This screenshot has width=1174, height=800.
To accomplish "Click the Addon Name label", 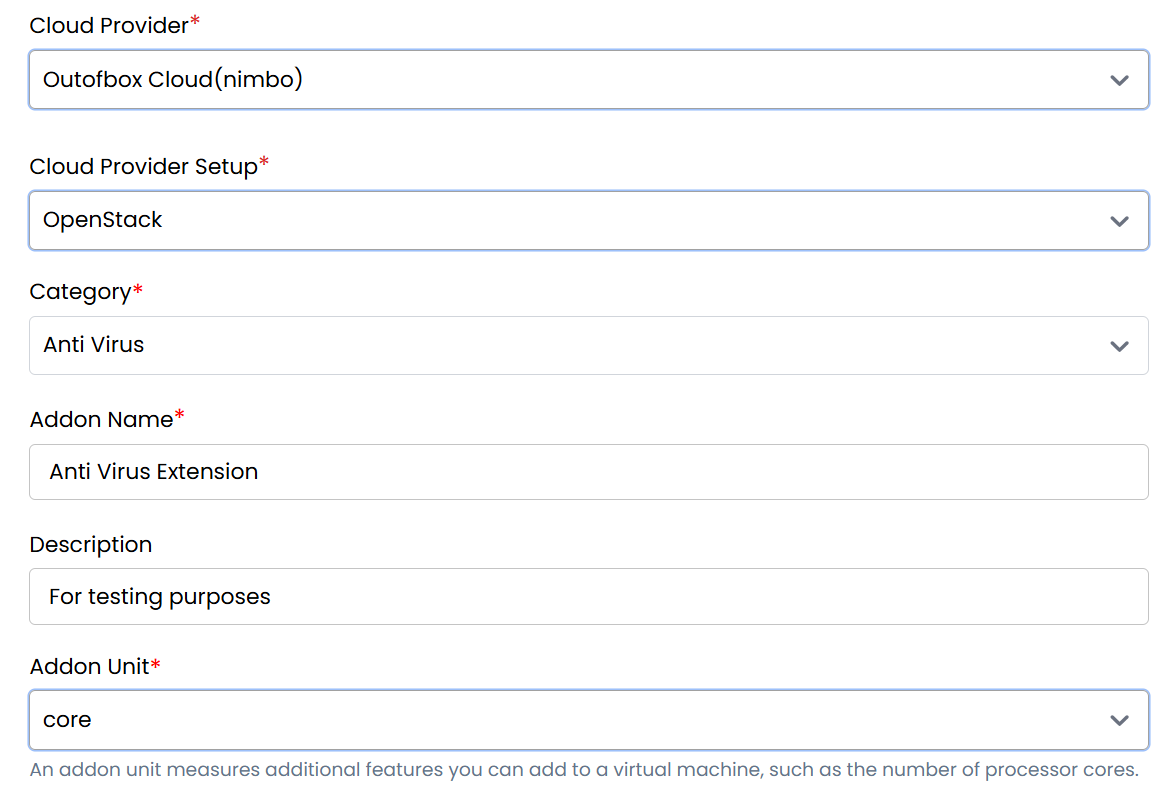I will [x=101, y=420].
